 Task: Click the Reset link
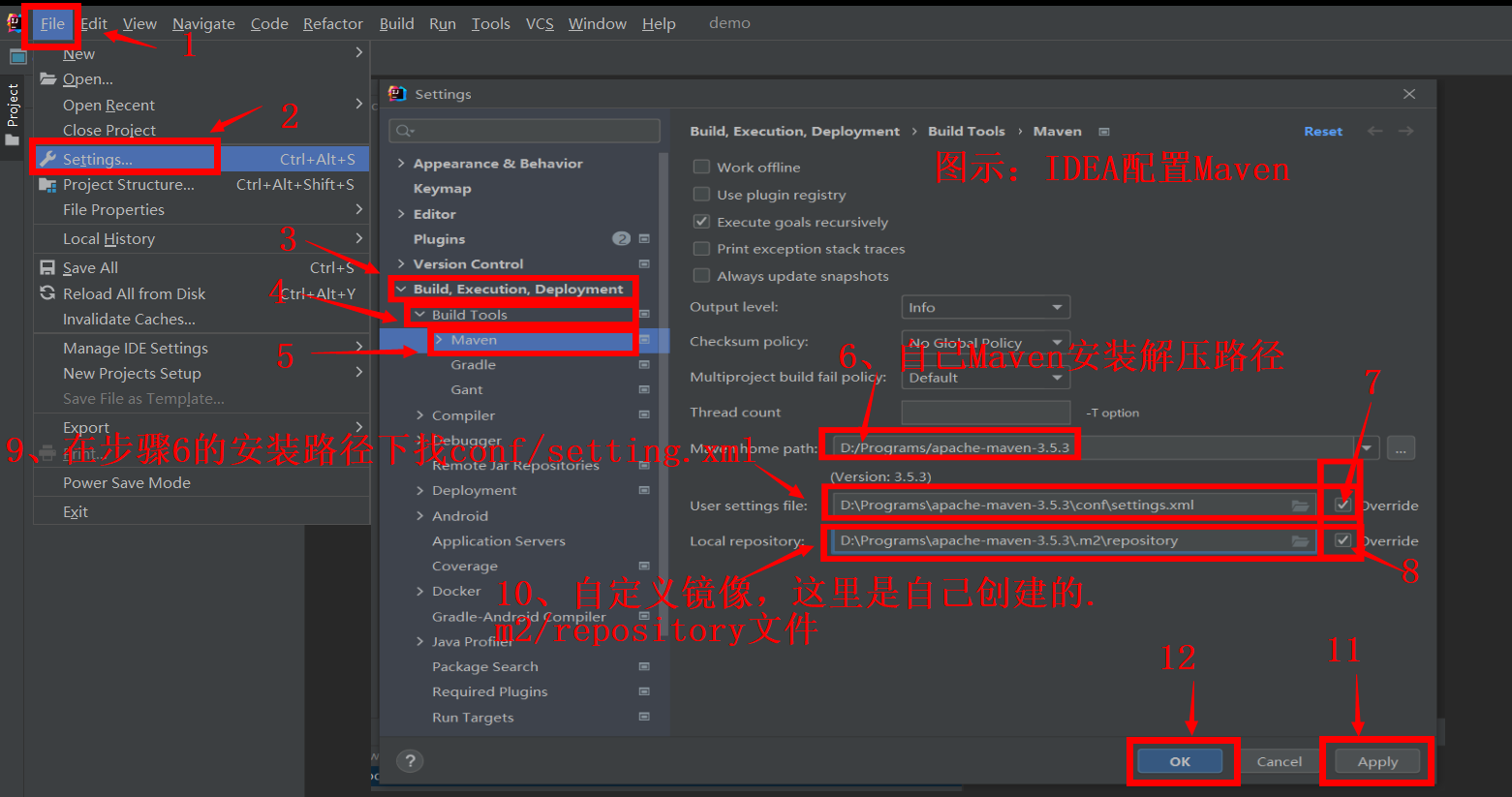click(1323, 132)
